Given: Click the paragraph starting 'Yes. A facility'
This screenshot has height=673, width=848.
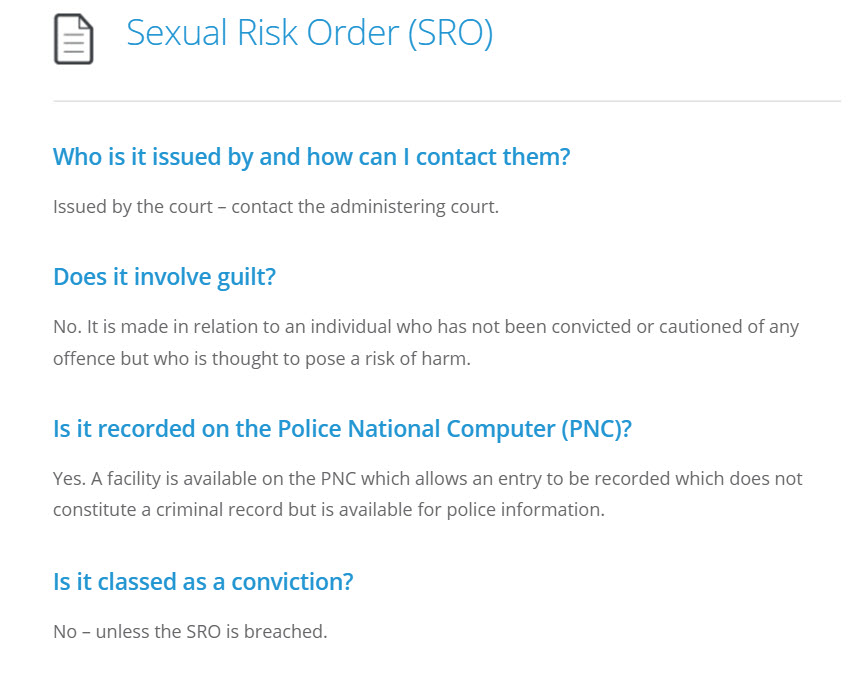Looking at the screenshot, I should [x=427, y=494].
